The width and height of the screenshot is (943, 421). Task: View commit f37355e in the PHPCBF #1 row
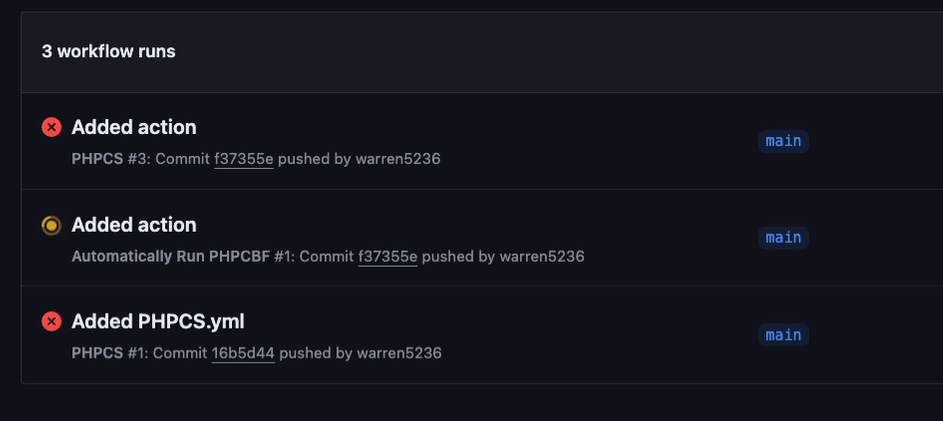pyautogui.click(x=388, y=257)
